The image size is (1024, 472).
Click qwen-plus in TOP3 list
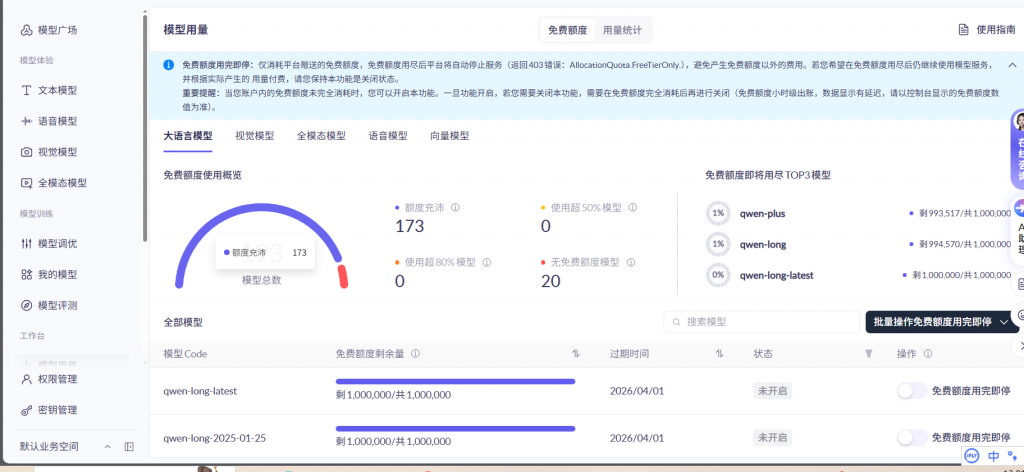[762, 213]
